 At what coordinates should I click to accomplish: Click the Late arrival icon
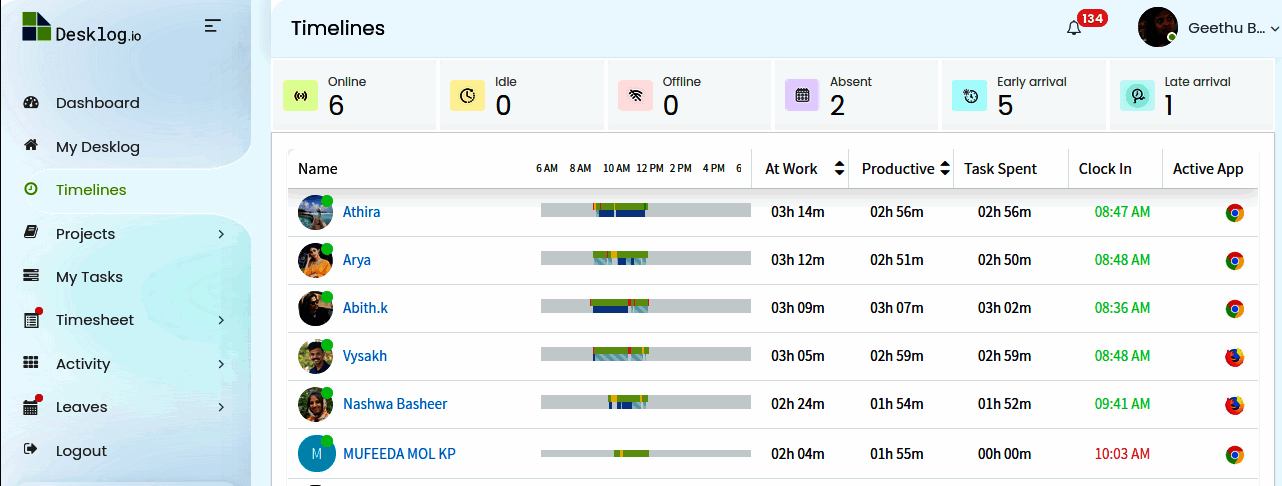(x=1137, y=96)
